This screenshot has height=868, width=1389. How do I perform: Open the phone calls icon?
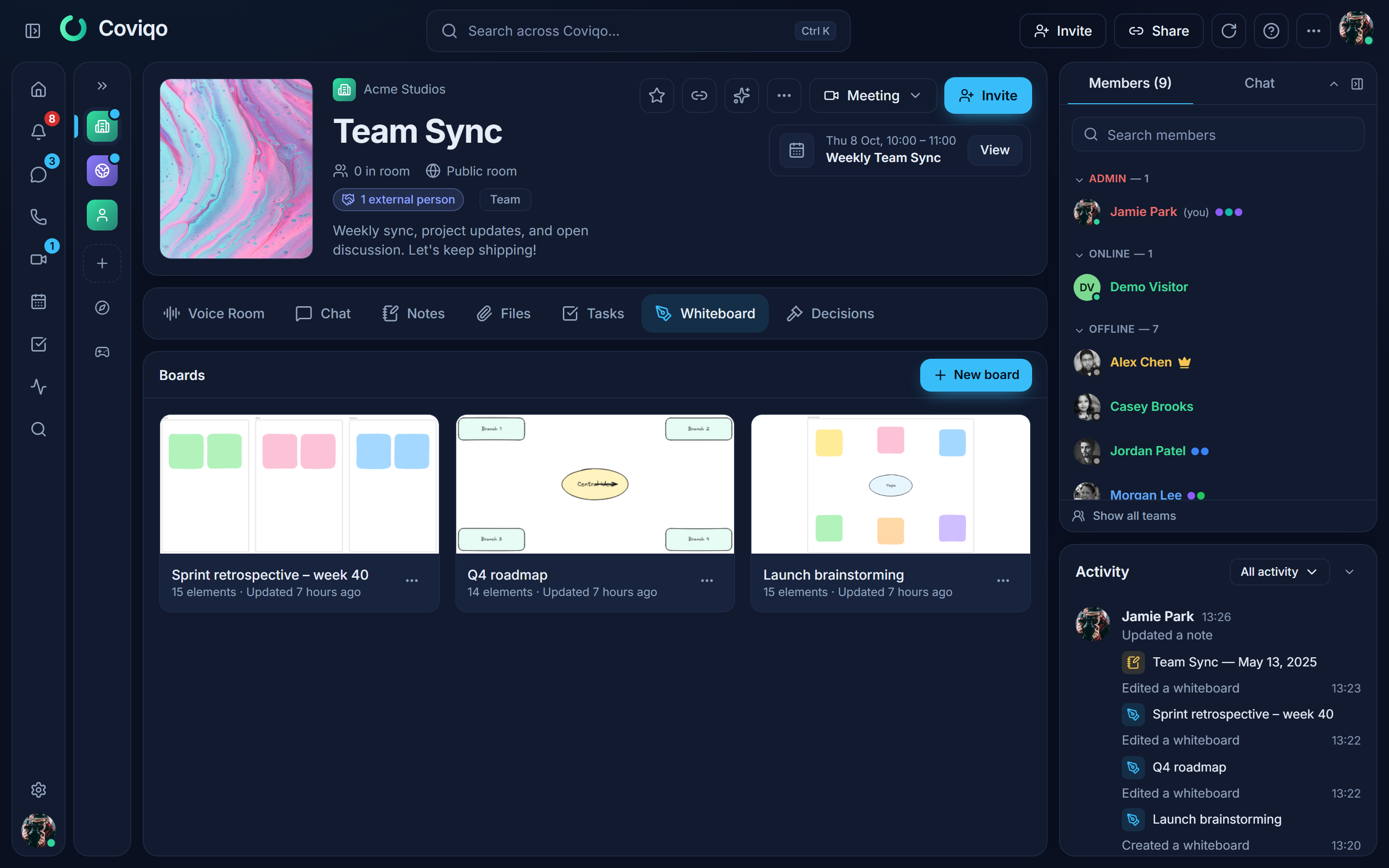tap(39, 217)
